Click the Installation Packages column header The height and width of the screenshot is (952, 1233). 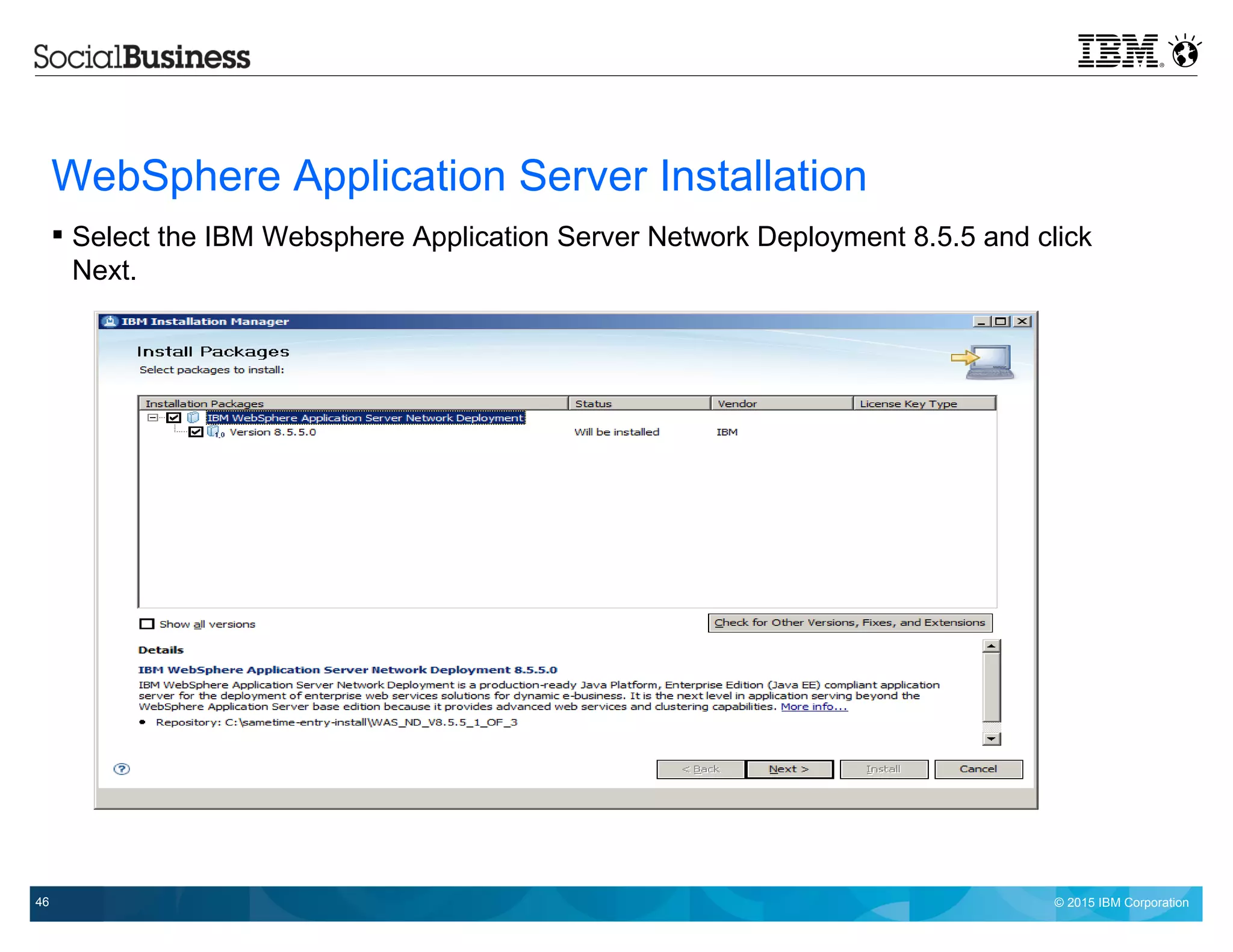point(353,403)
